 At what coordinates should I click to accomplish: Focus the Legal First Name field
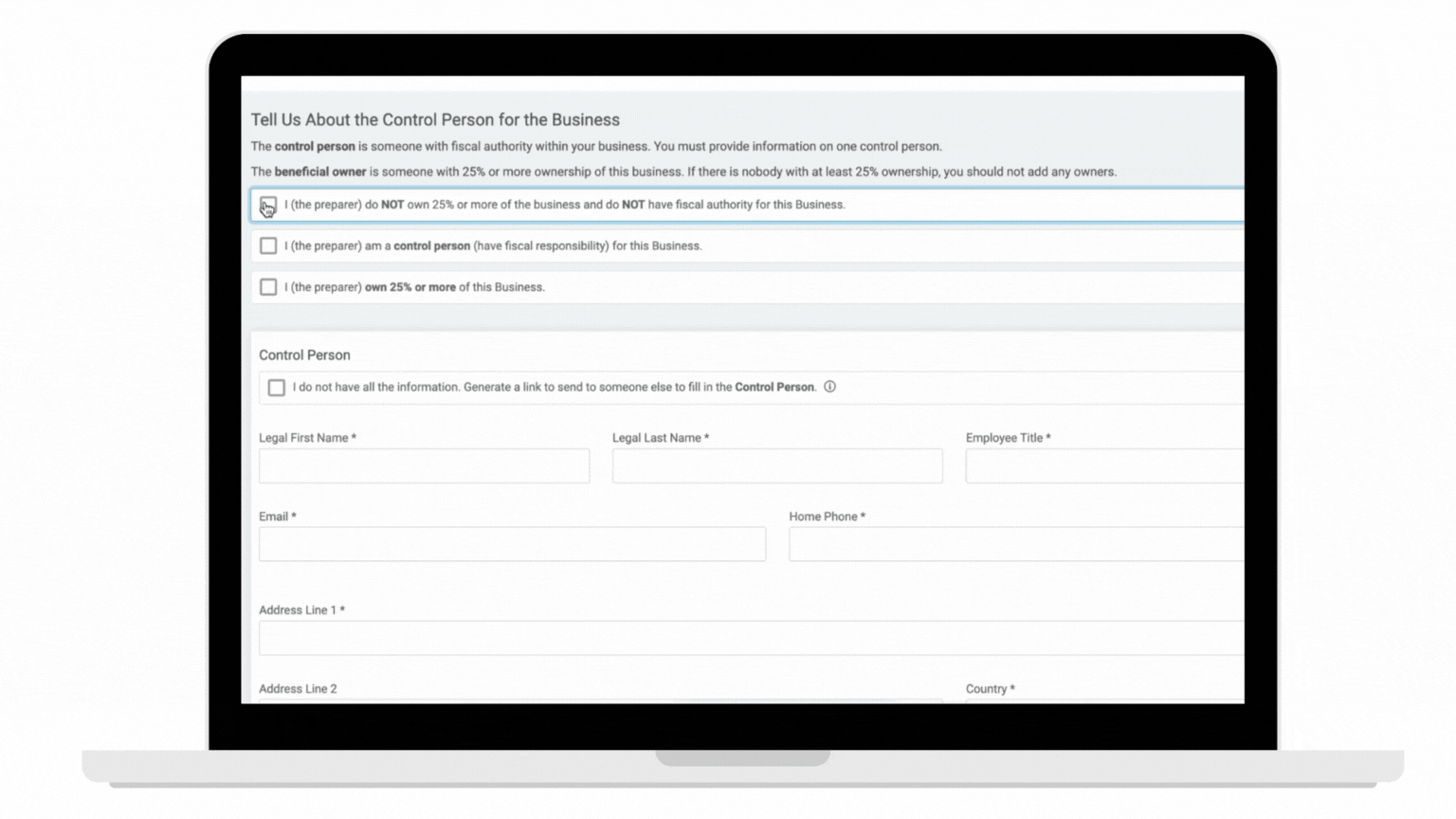(424, 466)
